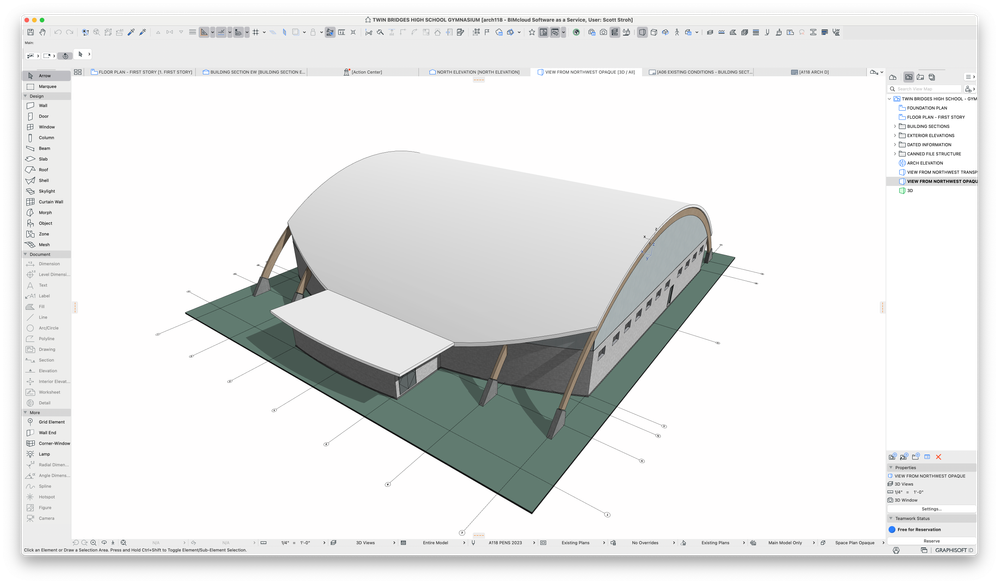Toggle the grid snap button in toolbar
The width and height of the screenshot is (999, 584).
[x=256, y=32]
